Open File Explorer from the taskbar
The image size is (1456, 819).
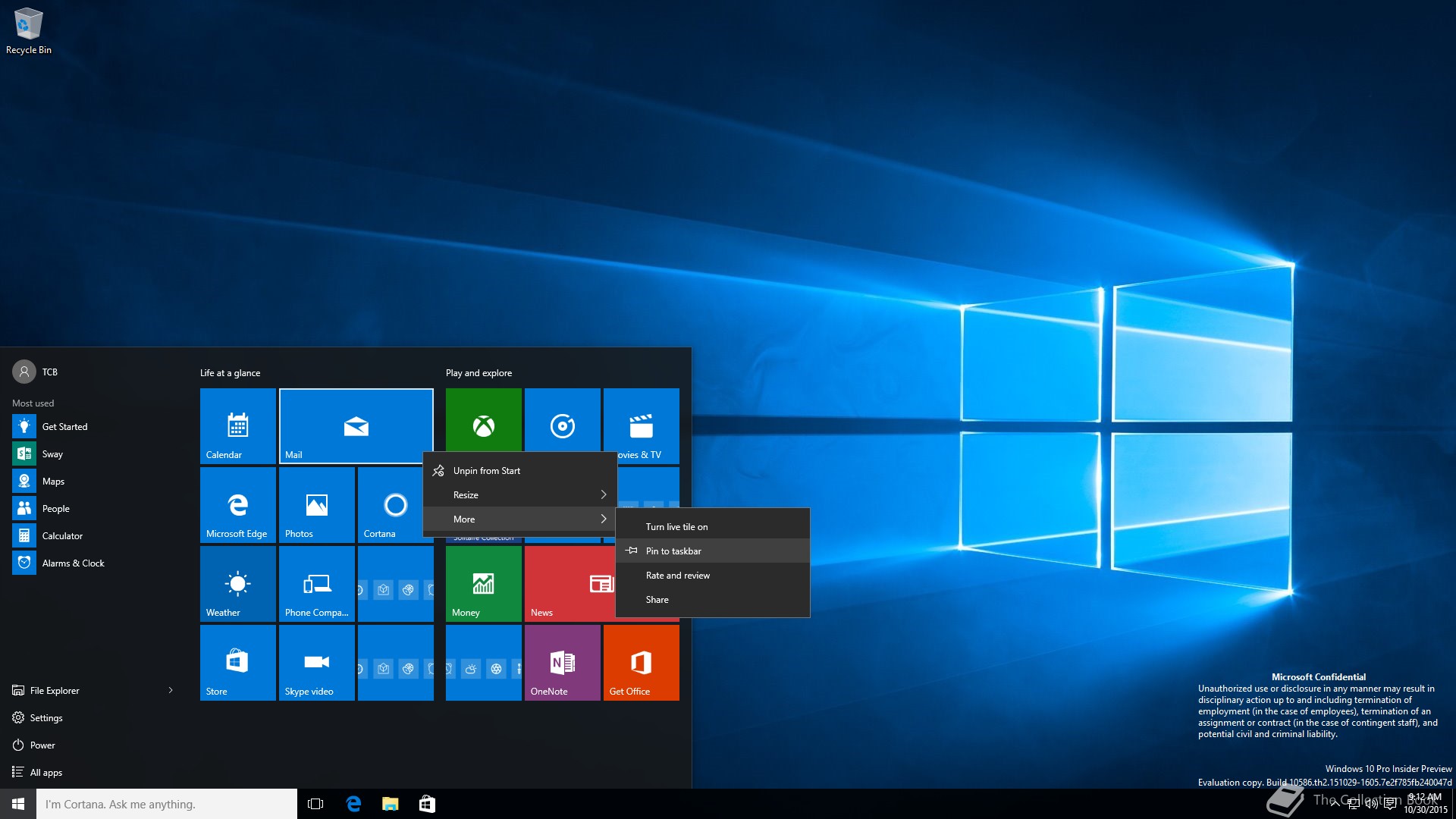pos(391,804)
